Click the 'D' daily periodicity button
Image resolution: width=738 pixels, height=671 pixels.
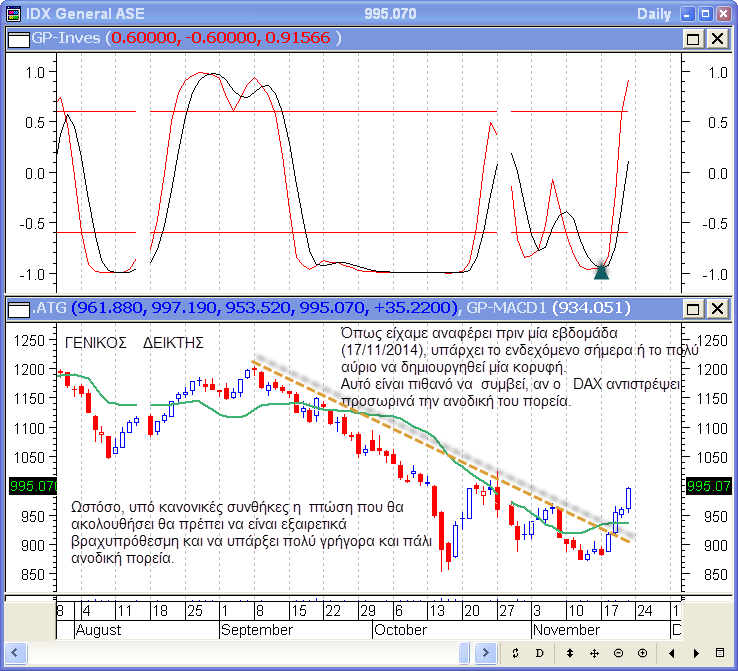(x=538, y=653)
